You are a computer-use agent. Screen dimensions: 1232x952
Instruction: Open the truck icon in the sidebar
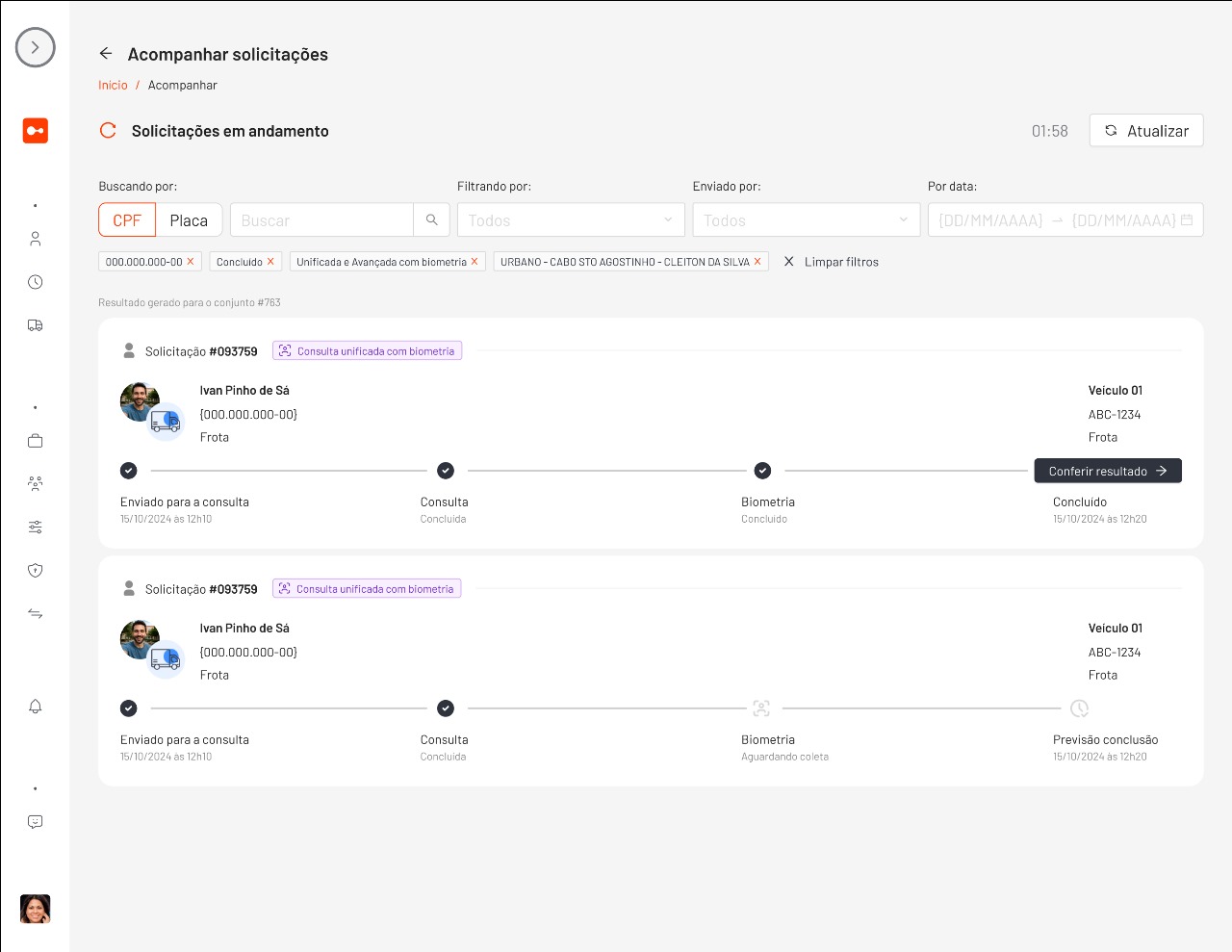36,325
